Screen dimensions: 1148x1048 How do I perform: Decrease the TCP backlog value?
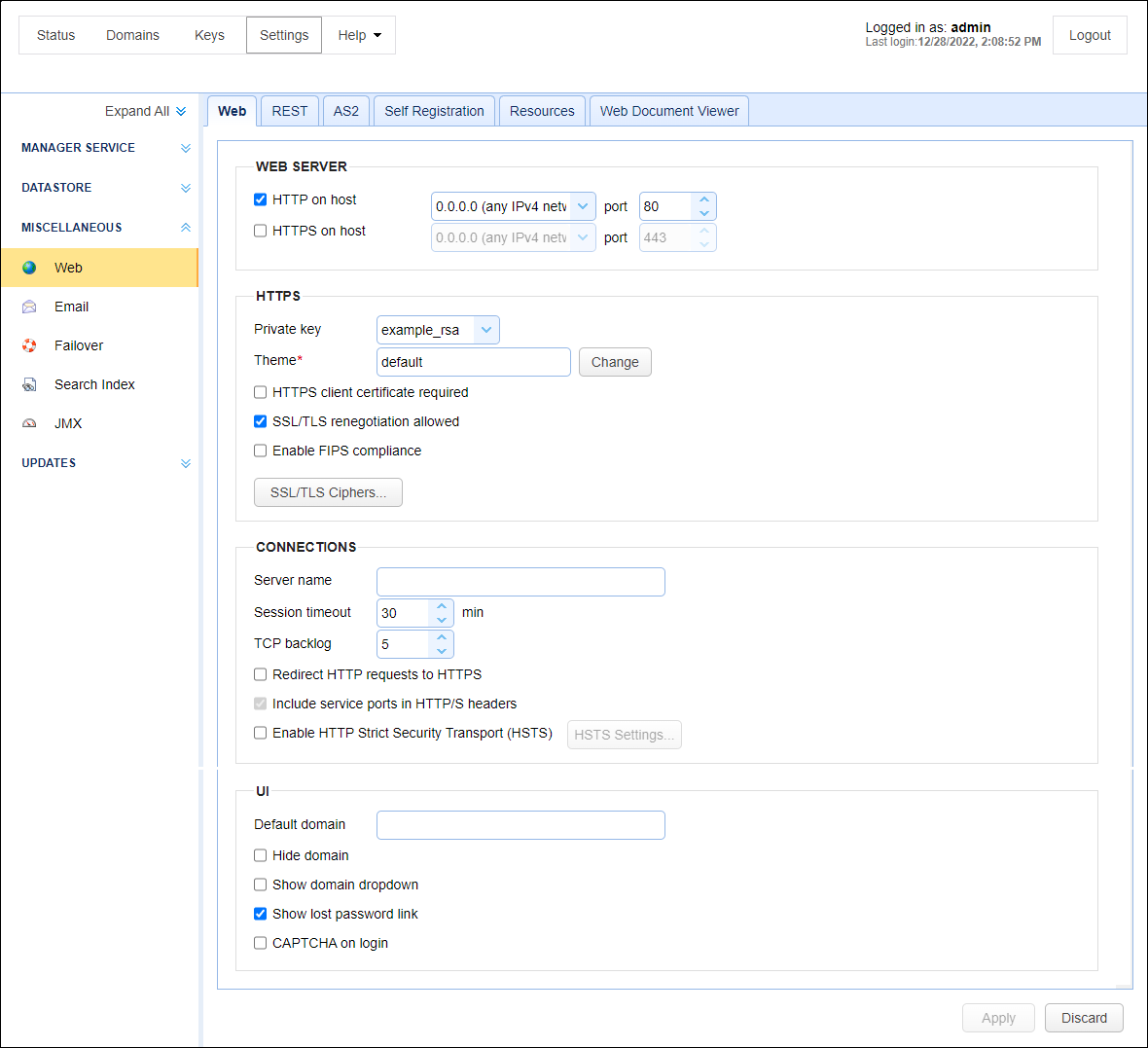(442, 651)
